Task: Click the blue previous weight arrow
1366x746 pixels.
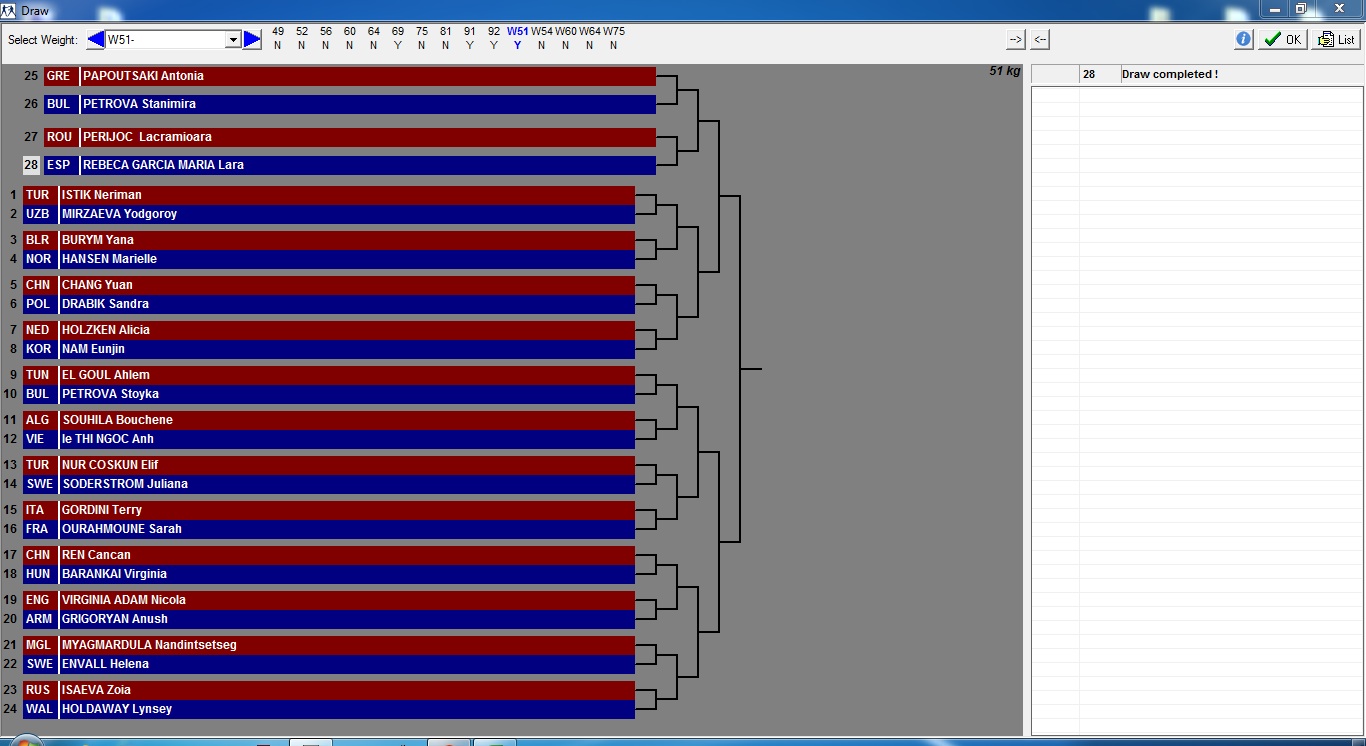Action: point(95,39)
